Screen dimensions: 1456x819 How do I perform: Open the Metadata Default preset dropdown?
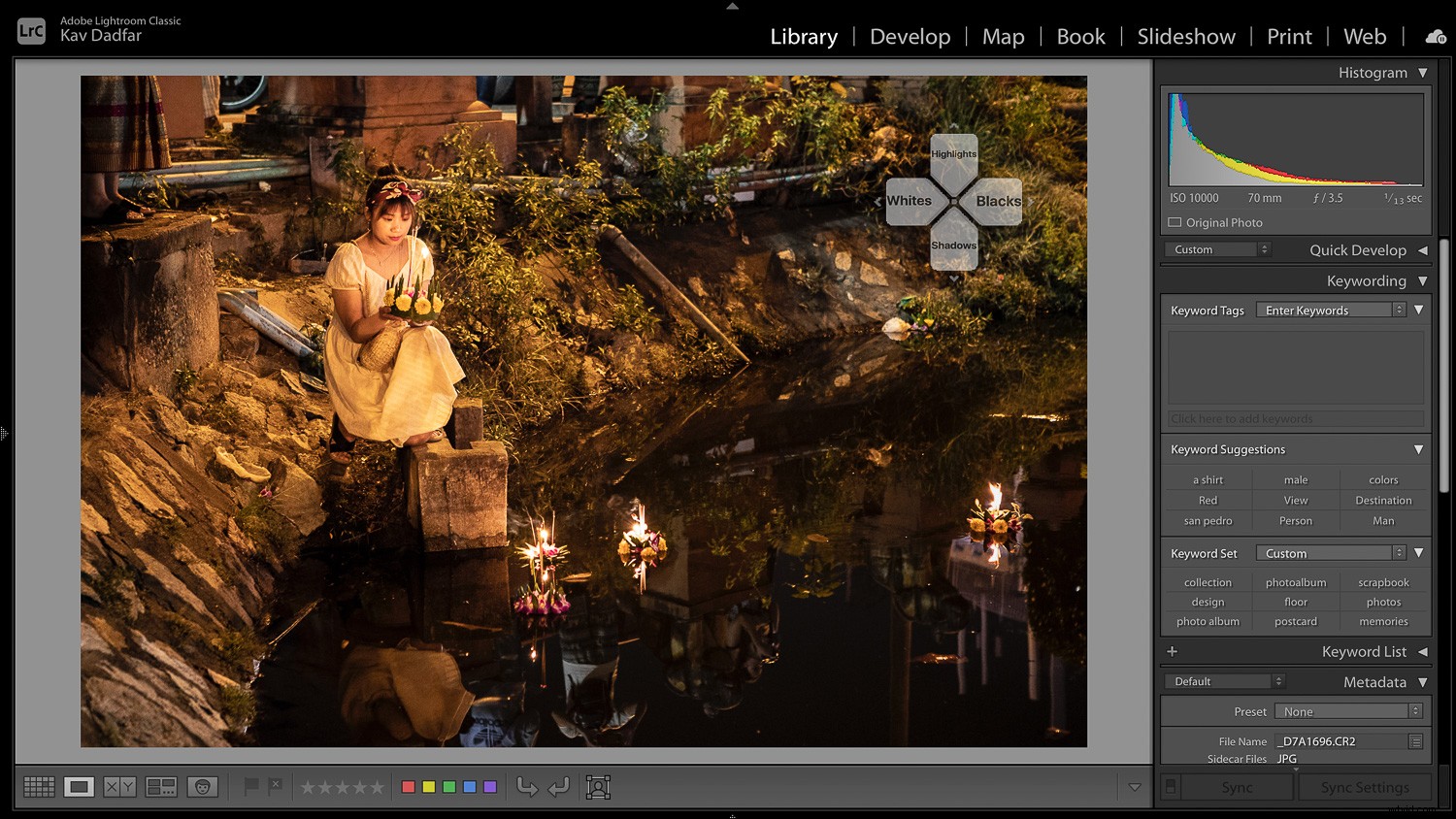pyautogui.click(x=1223, y=680)
